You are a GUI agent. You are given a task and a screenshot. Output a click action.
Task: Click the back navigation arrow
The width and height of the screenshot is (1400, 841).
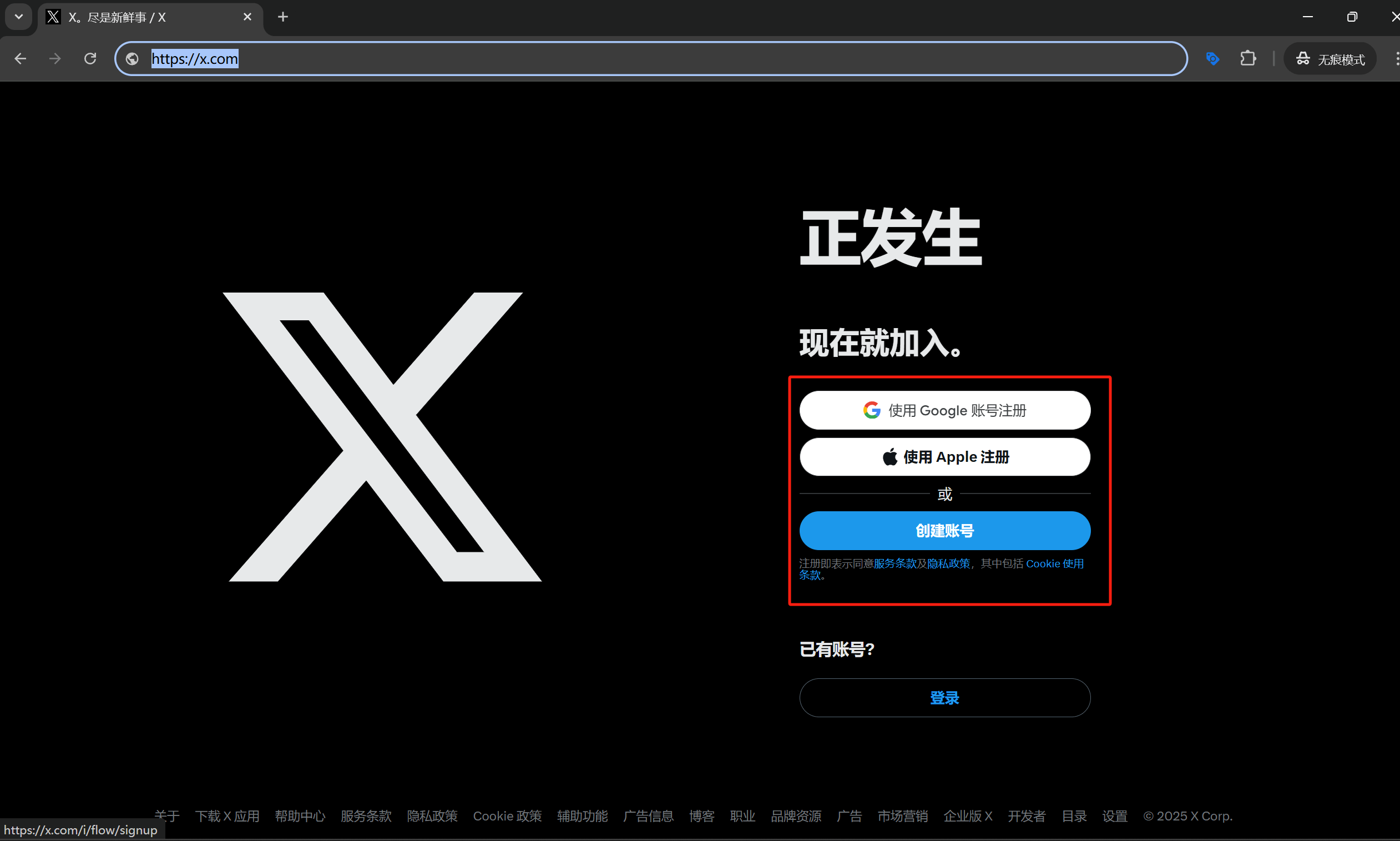coord(21,58)
